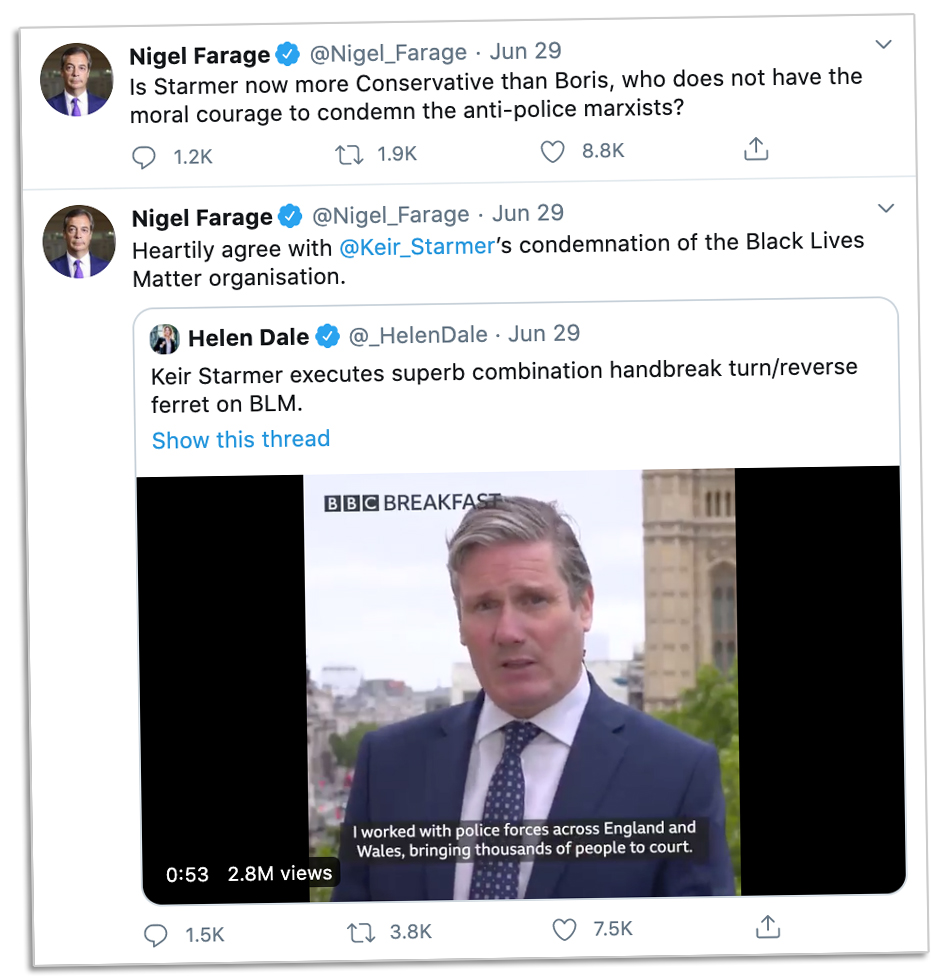This screenshot has height=980, width=948.
Task: Reply to the top Farage tweet
Action: (146, 157)
